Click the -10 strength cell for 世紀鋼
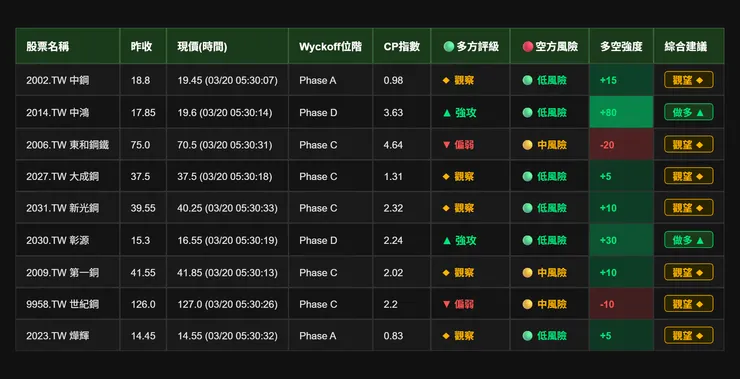Screen dimensions: 740x379 coord(622,304)
